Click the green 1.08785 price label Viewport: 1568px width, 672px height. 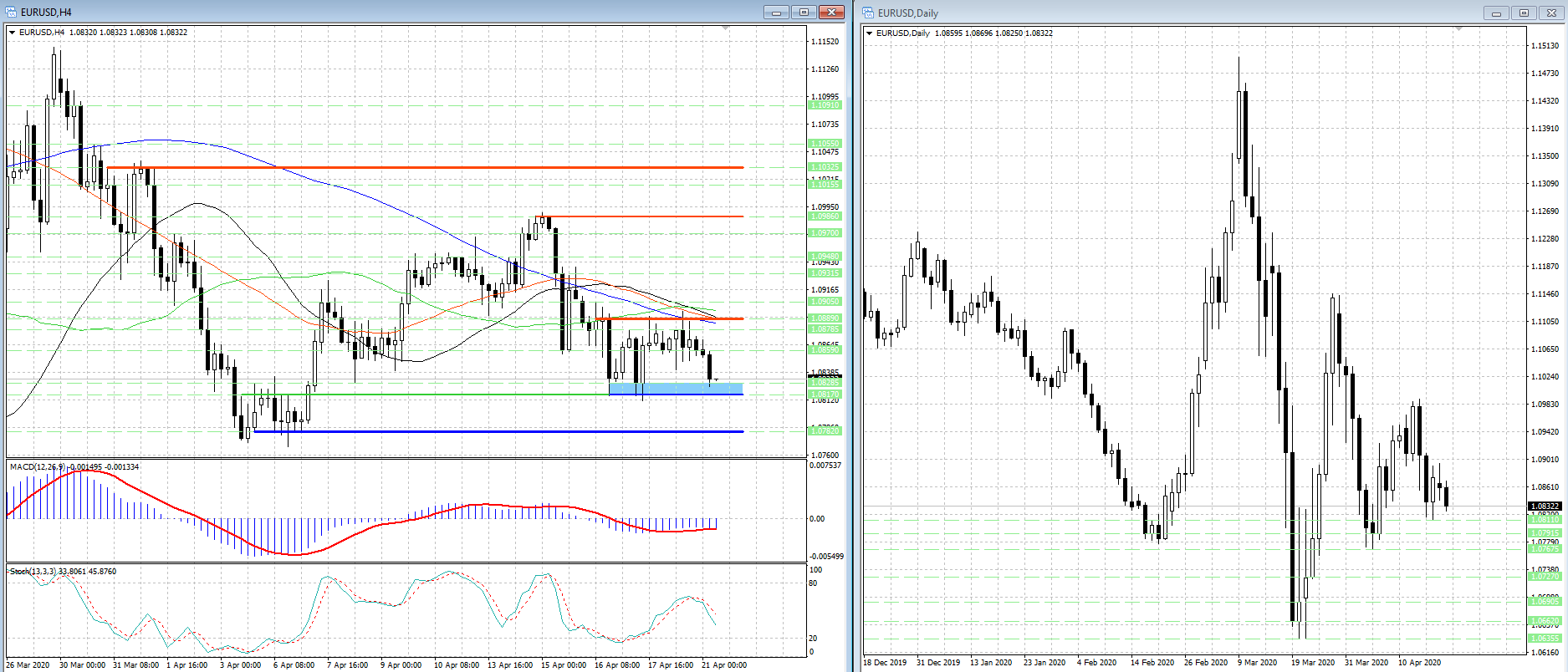[825, 329]
